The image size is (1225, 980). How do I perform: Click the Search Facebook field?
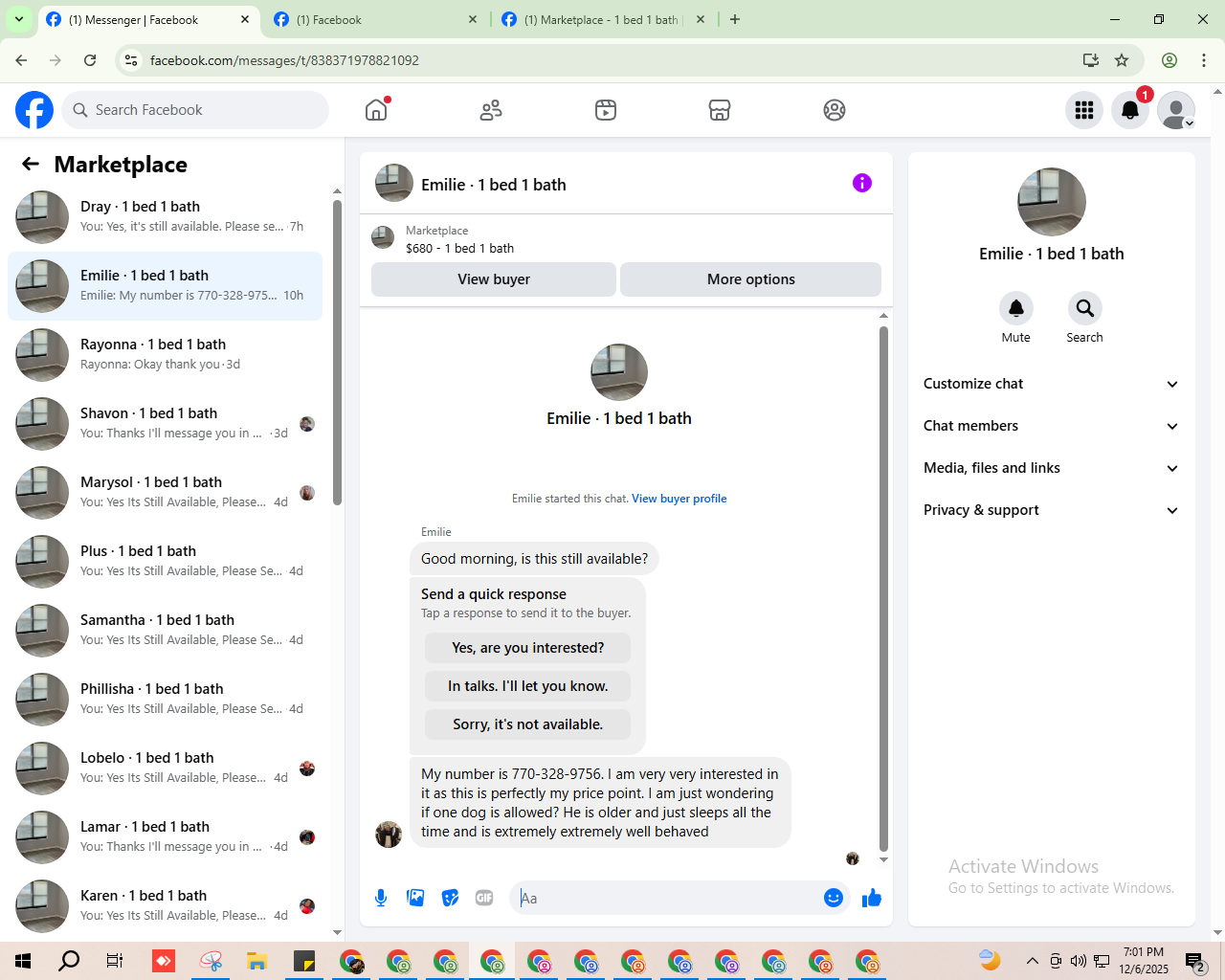pos(195,110)
